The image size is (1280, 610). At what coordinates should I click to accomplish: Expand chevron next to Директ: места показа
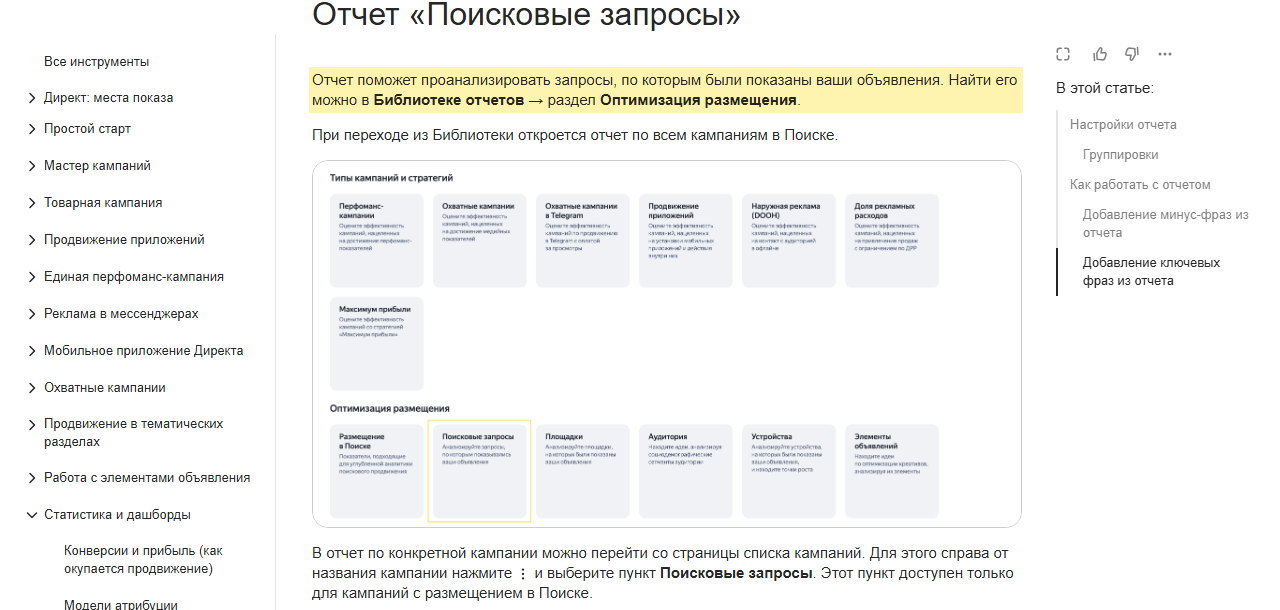[32, 98]
